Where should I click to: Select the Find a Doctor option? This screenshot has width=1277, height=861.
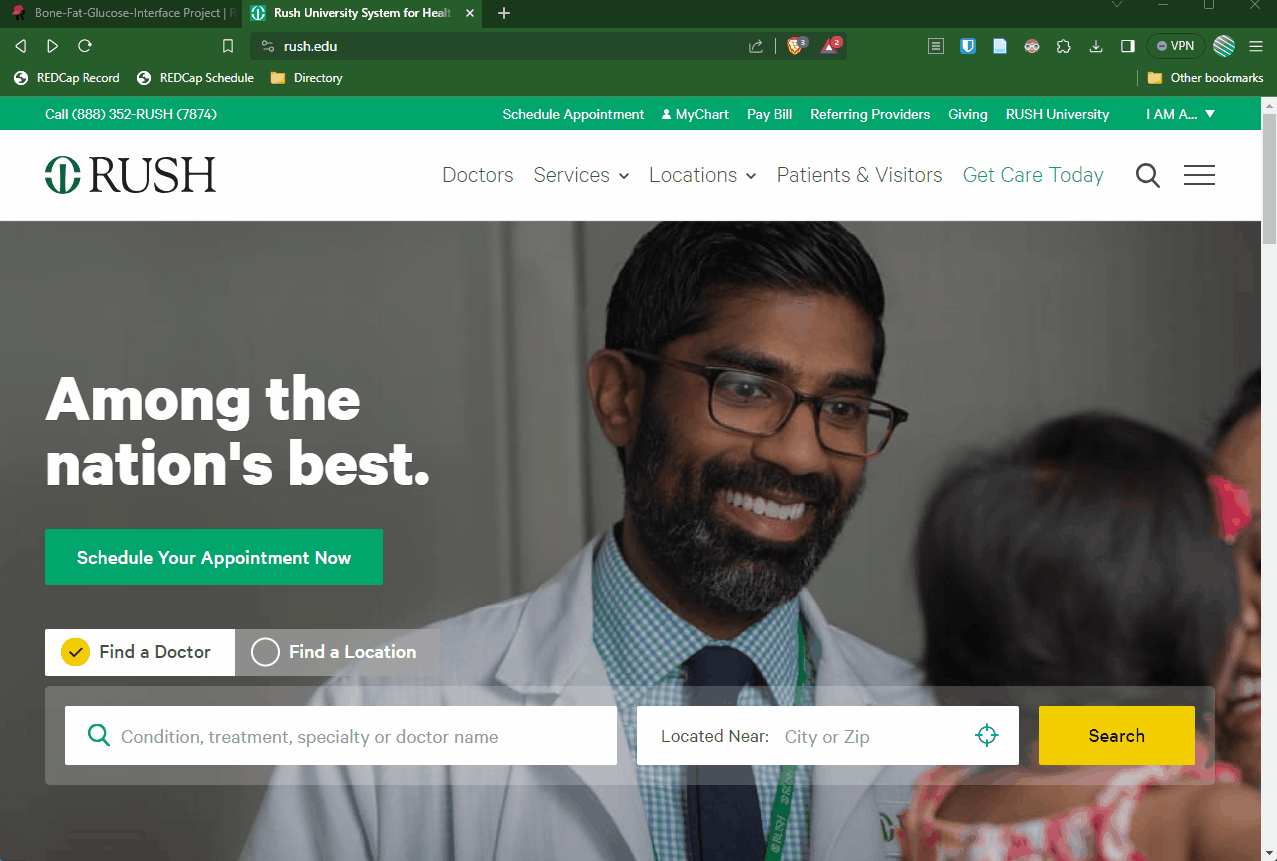[140, 652]
